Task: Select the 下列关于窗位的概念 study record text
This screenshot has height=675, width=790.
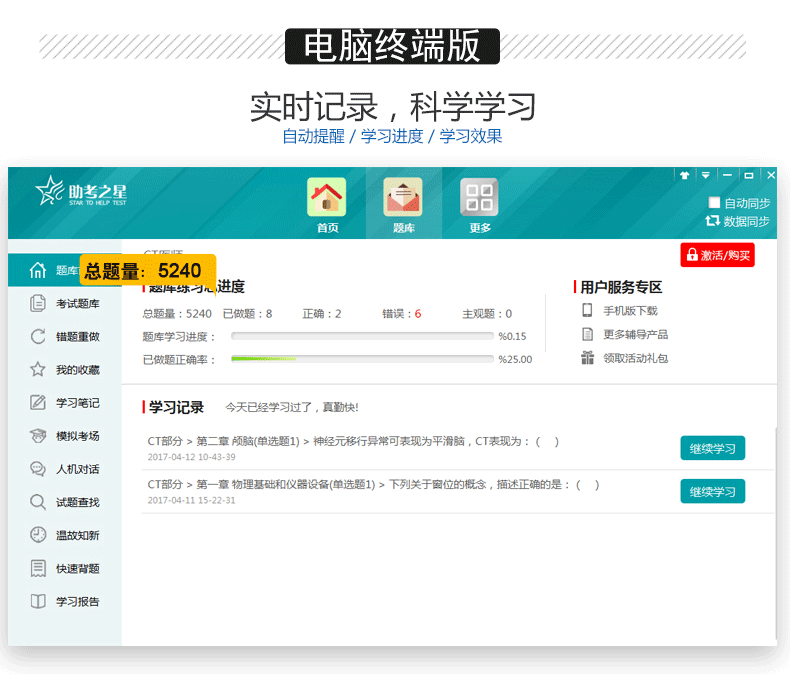Action: [373, 485]
